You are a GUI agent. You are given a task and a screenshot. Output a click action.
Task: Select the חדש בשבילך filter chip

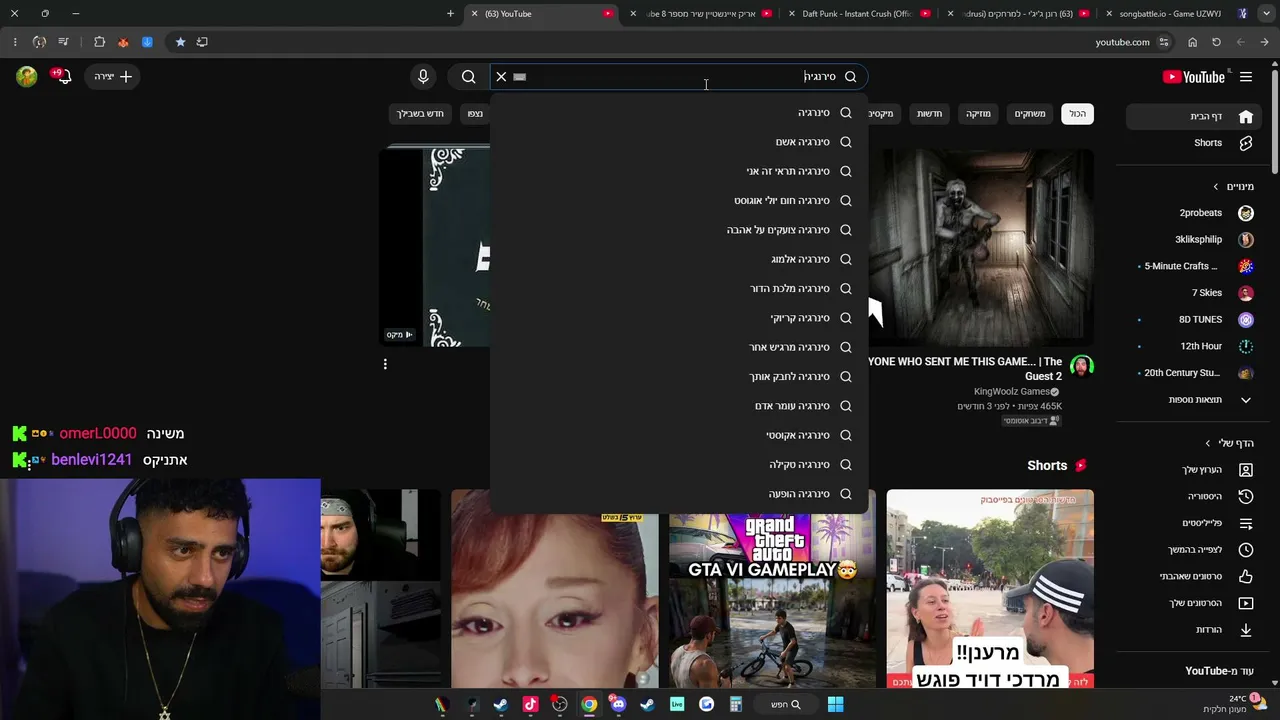(420, 114)
